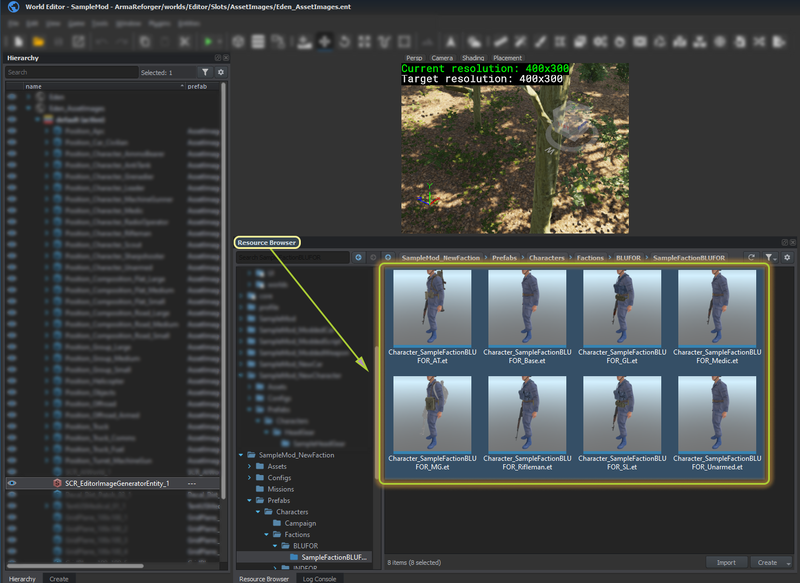
Task: Click the Hierarchy horizontal scrollbar
Action: point(75,565)
